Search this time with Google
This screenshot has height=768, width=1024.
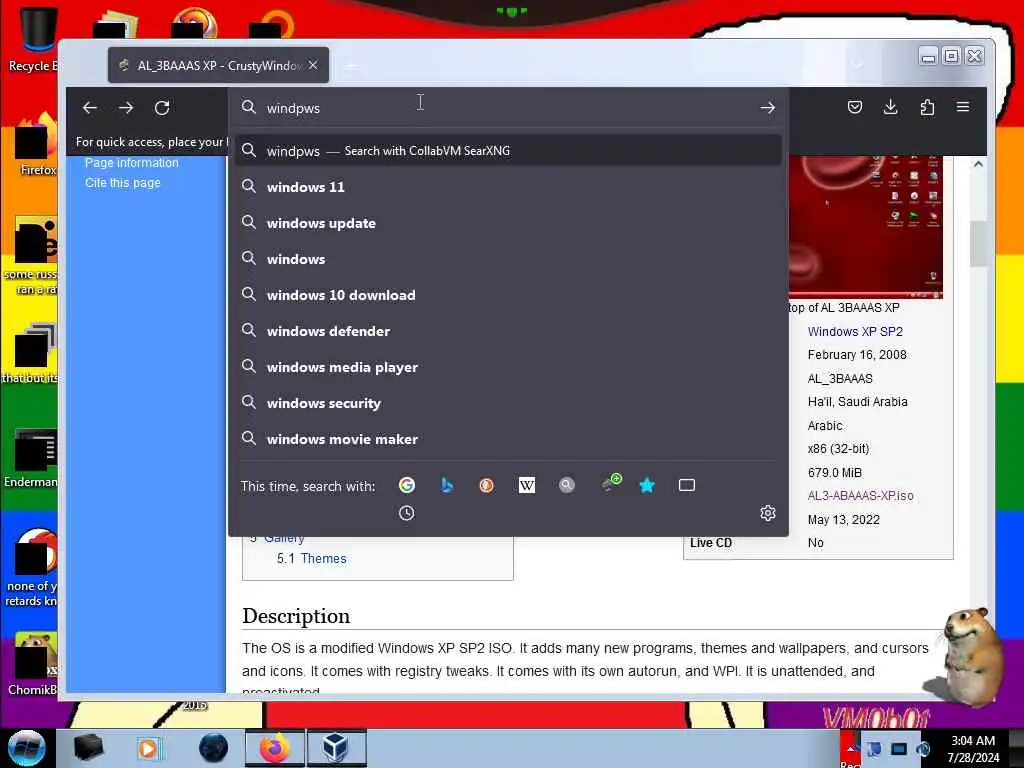click(407, 485)
